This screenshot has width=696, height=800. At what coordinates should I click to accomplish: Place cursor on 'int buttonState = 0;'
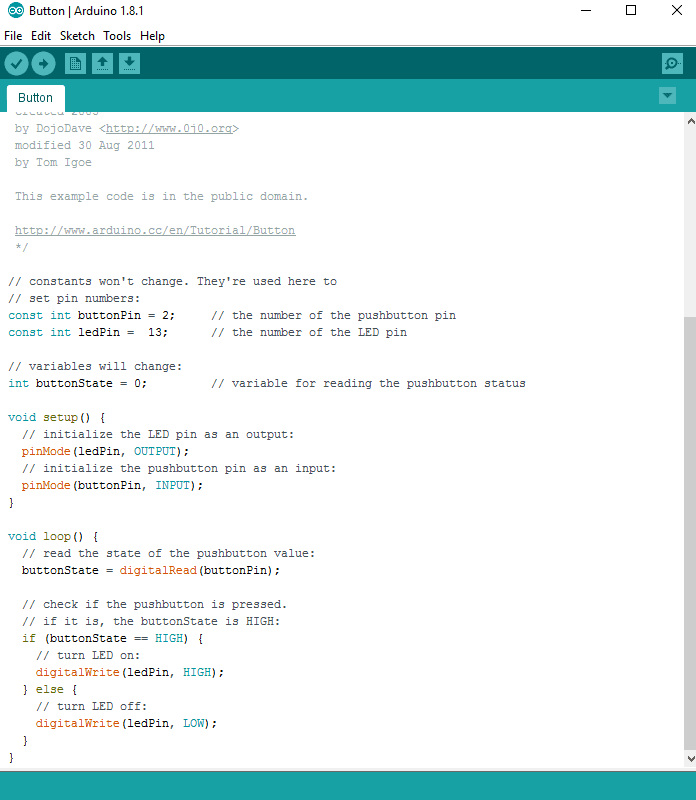point(78,383)
